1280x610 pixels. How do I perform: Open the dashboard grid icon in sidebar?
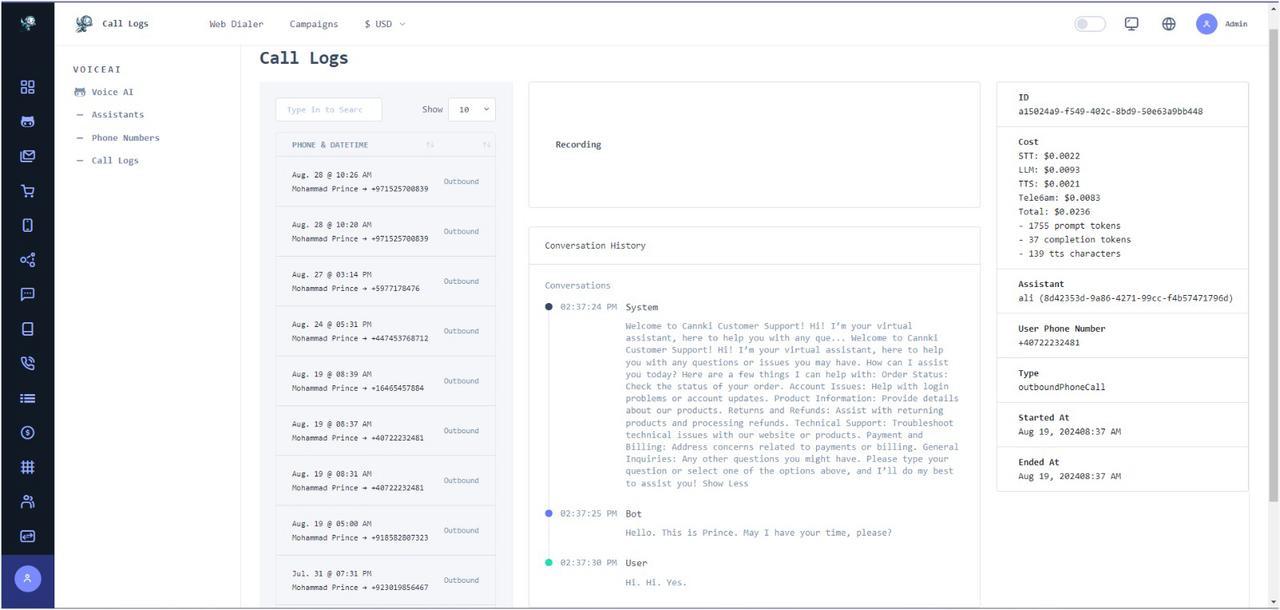27,87
